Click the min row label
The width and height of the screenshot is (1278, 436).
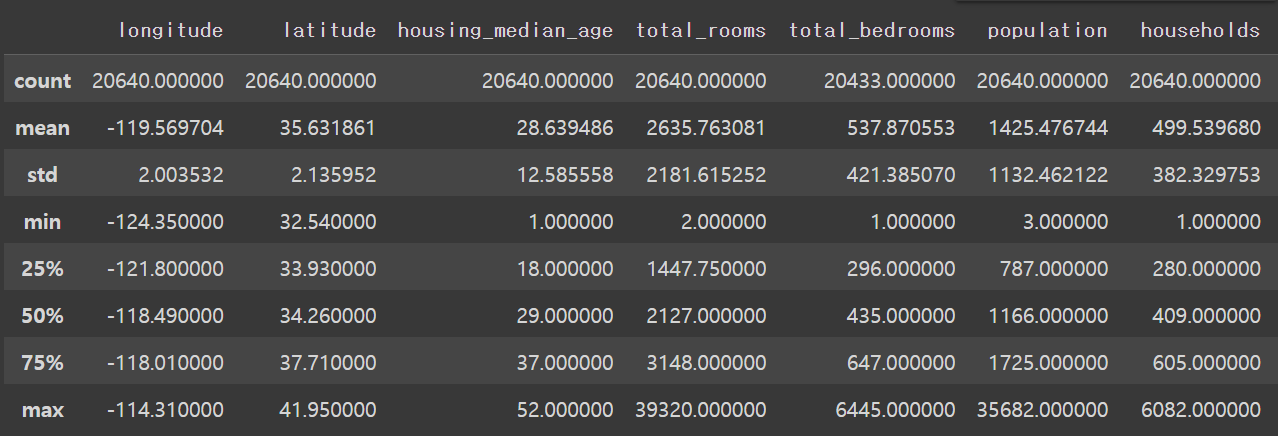(43, 222)
